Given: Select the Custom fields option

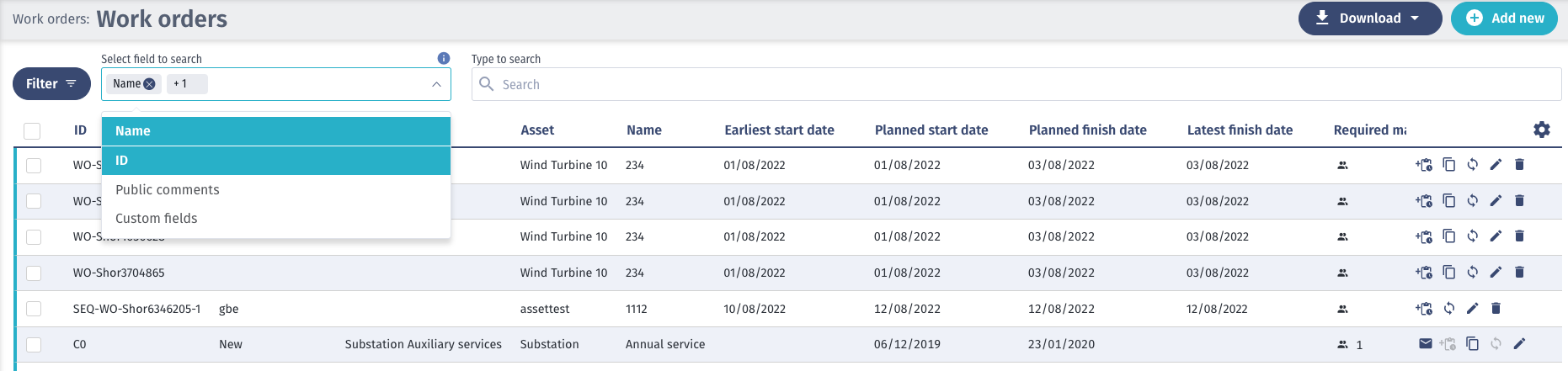Looking at the screenshot, I should [x=157, y=219].
